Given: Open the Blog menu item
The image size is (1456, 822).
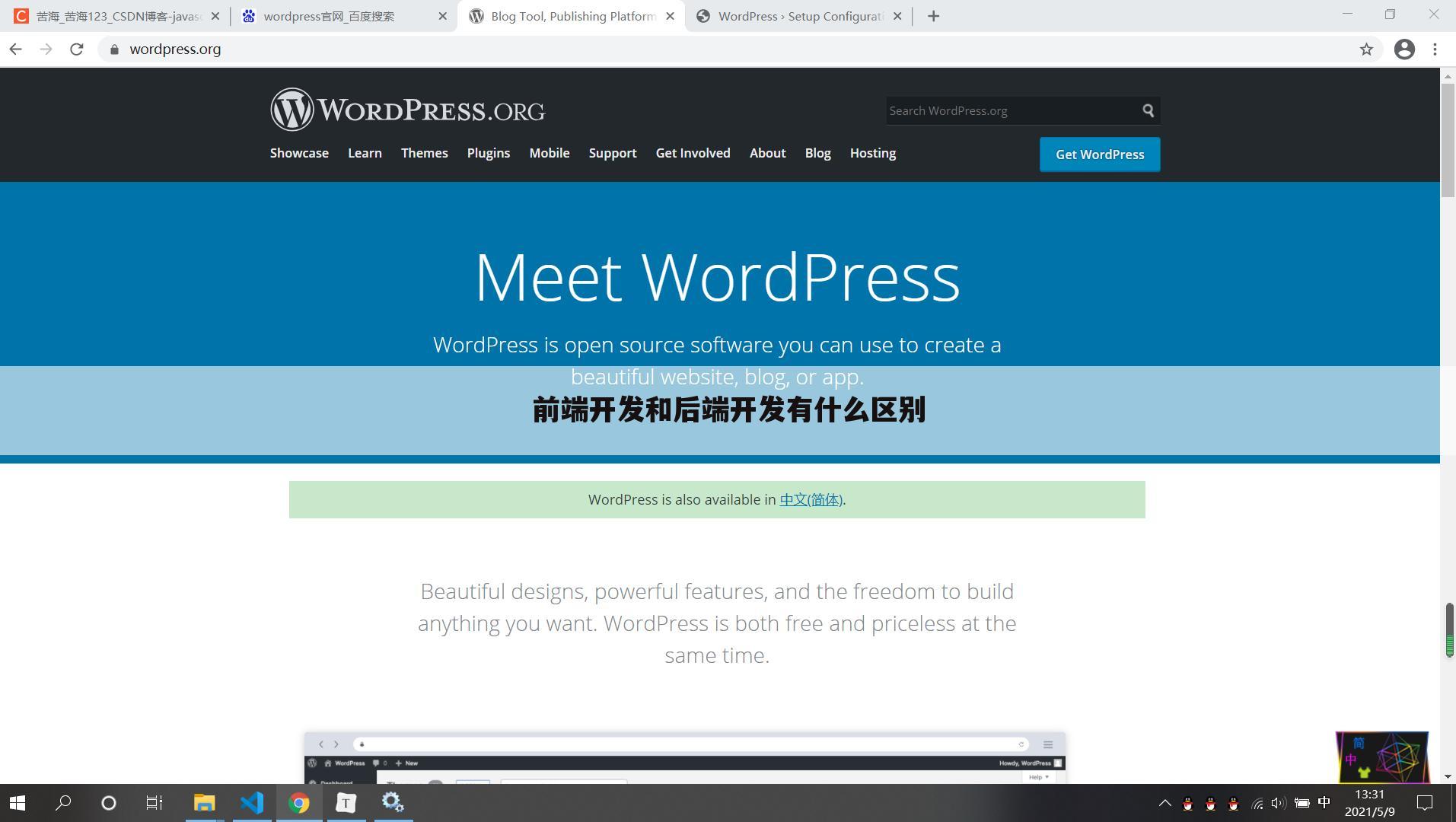Looking at the screenshot, I should click(x=818, y=153).
